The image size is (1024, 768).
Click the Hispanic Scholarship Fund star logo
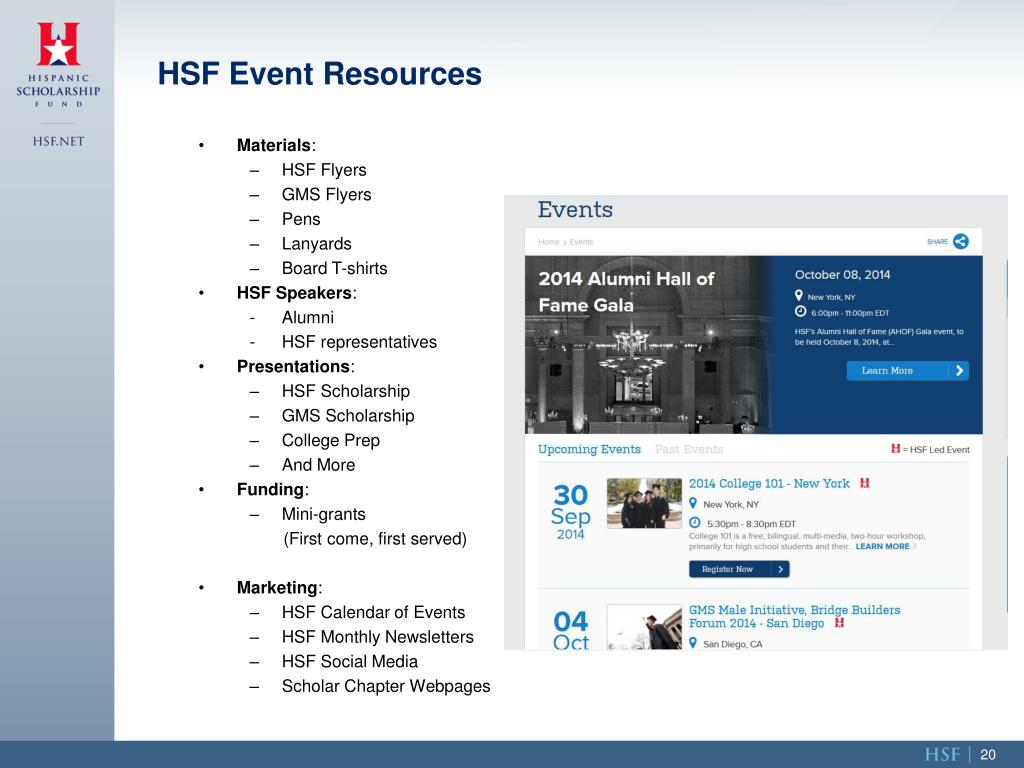click(x=58, y=44)
